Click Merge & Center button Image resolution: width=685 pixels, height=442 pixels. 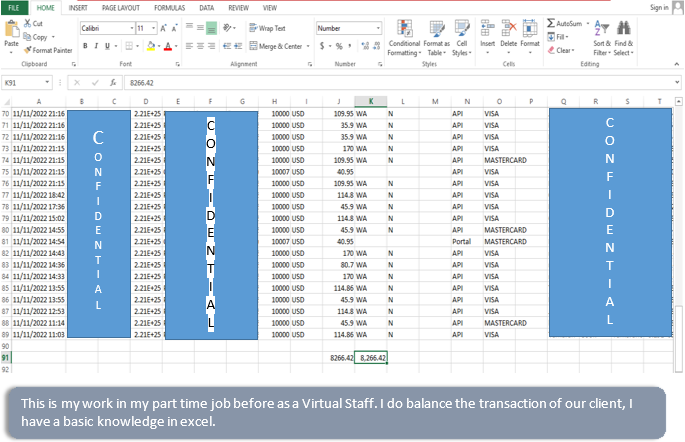tap(276, 46)
